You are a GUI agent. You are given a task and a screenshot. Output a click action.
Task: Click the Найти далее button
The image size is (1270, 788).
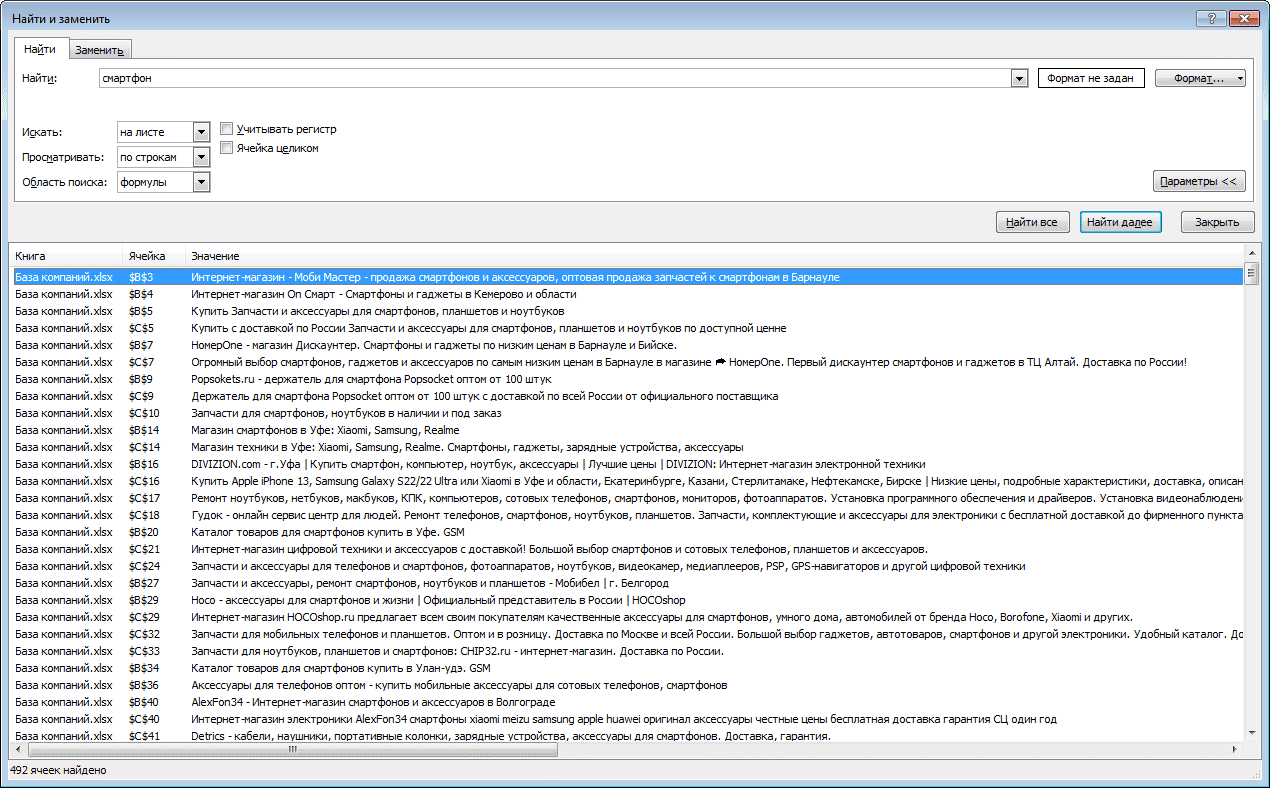click(1120, 222)
